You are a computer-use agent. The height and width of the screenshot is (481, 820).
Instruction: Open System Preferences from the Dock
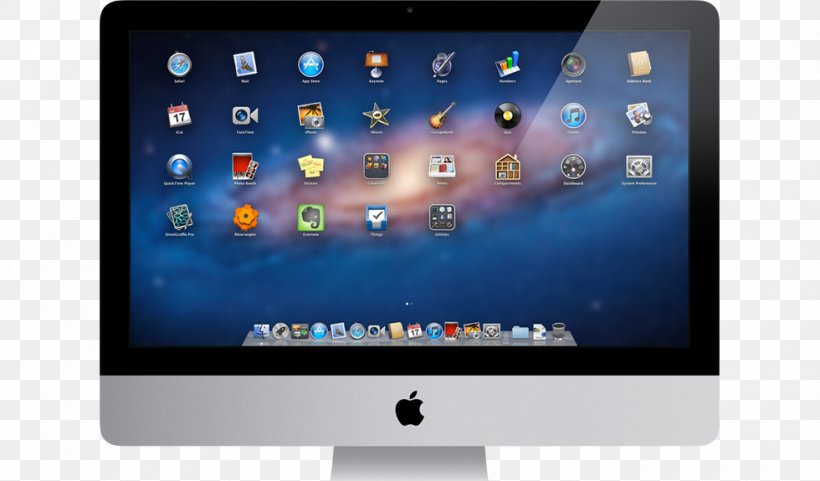[492, 331]
